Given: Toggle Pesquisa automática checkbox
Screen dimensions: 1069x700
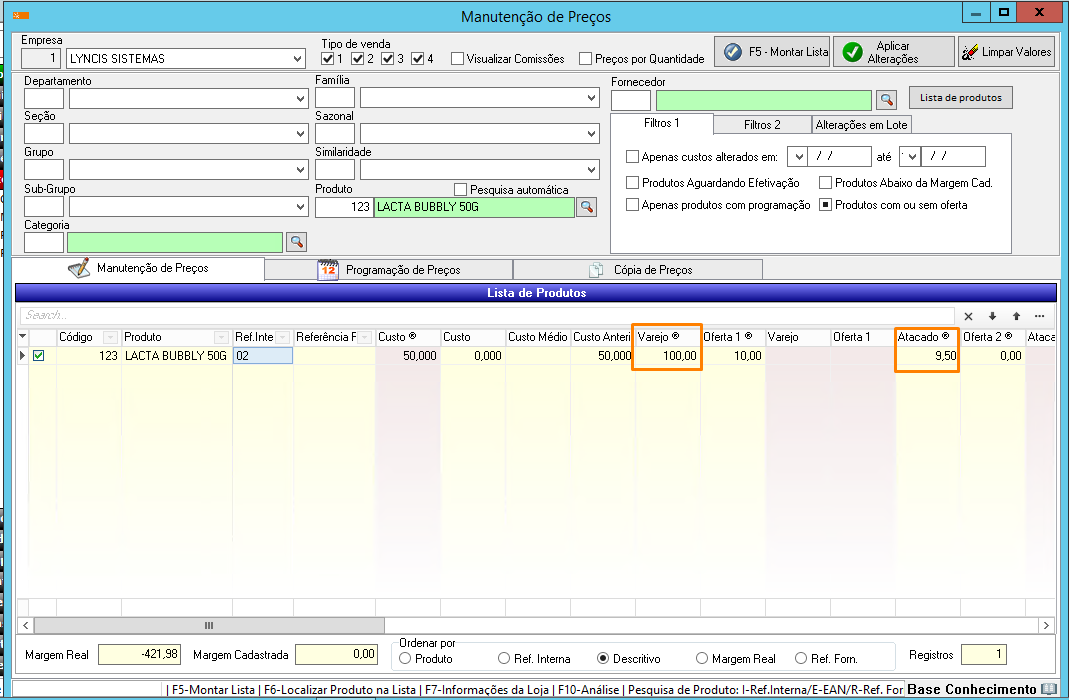Looking at the screenshot, I should click(x=460, y=190).
